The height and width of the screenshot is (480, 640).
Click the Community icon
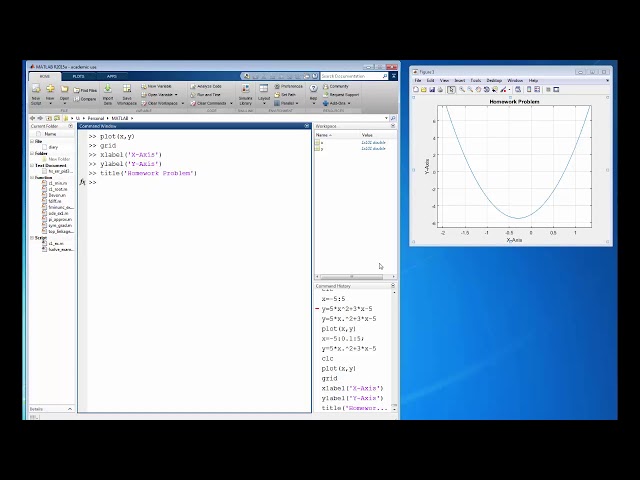(x=325, y=86)
